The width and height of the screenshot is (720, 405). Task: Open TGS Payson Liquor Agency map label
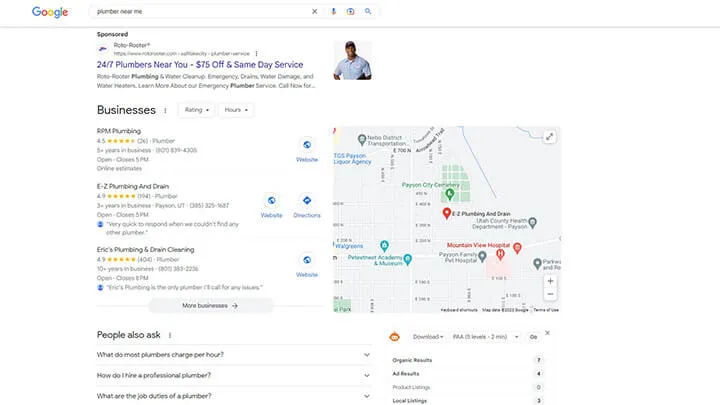point(352,159)
